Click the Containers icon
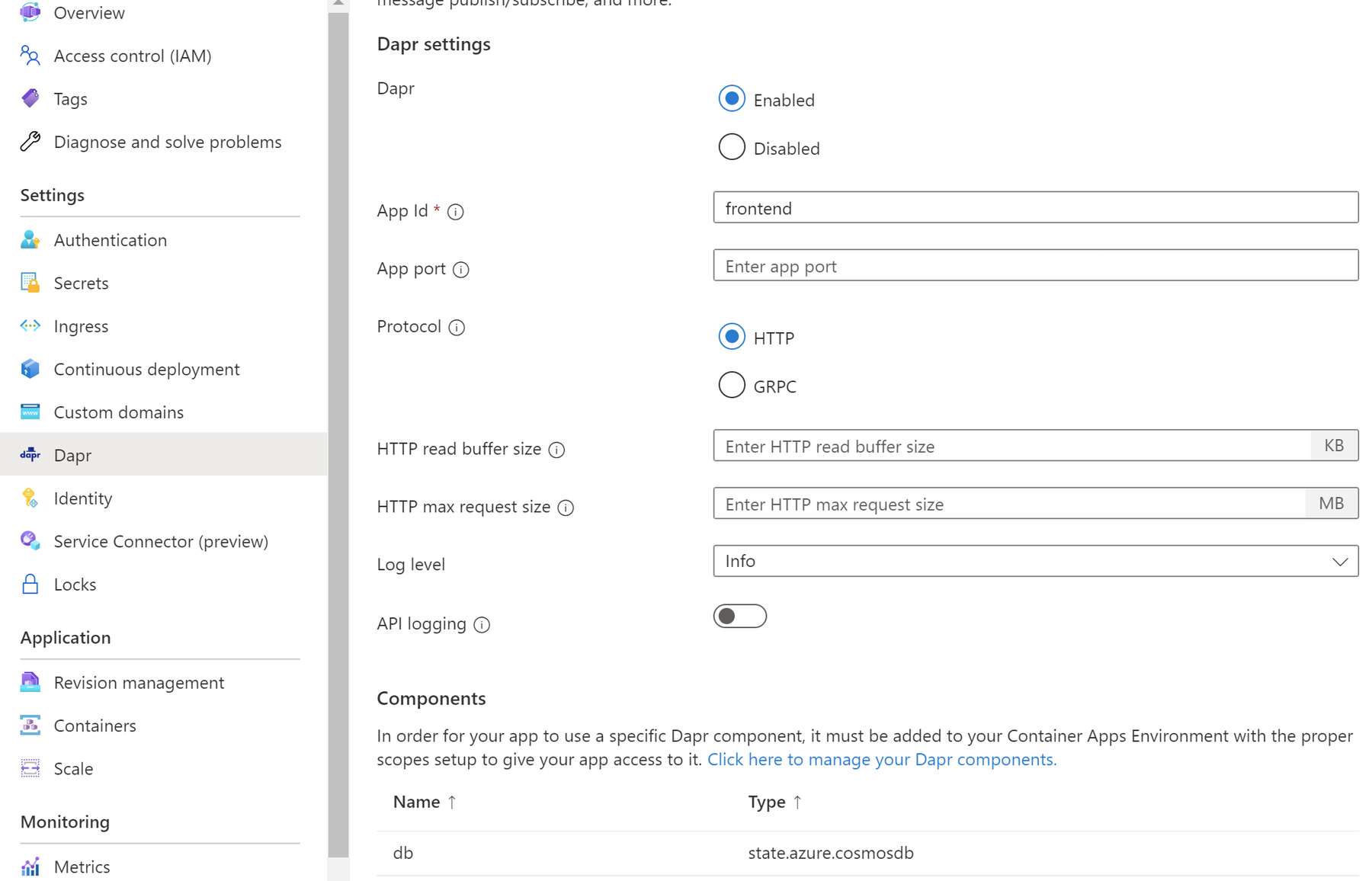Screen dimensions: 1372x881 30,726
